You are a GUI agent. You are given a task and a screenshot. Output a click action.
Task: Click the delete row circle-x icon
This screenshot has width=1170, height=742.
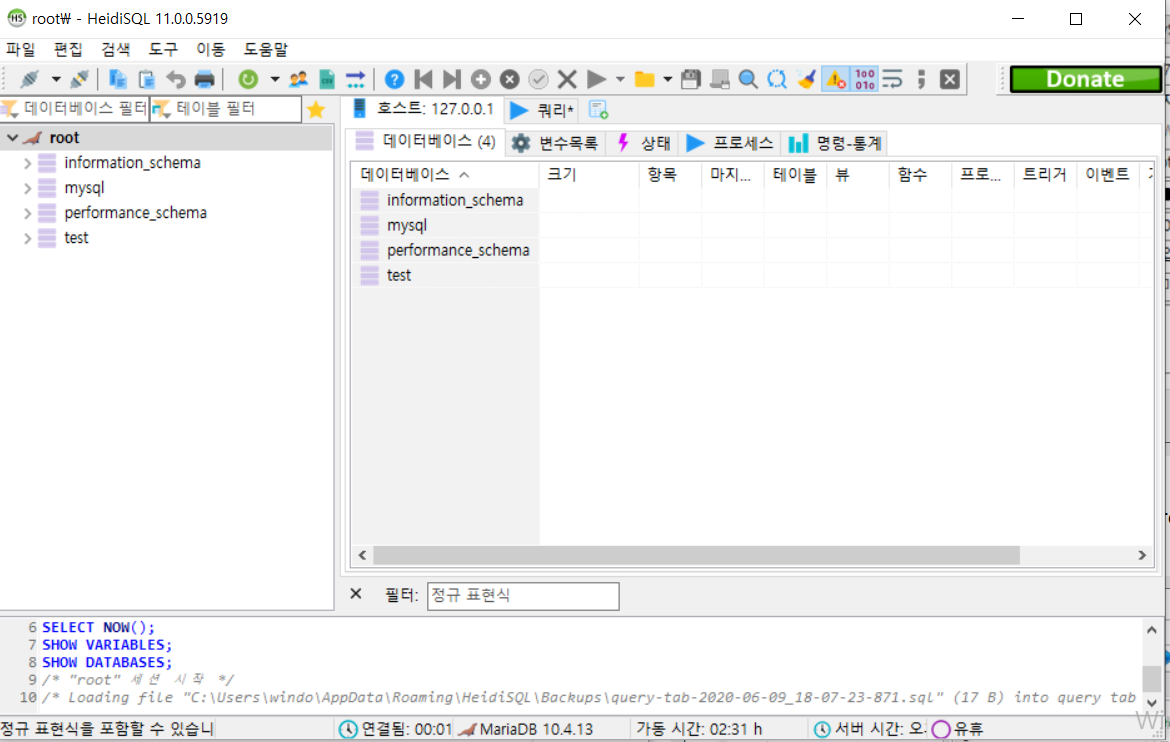510,79
